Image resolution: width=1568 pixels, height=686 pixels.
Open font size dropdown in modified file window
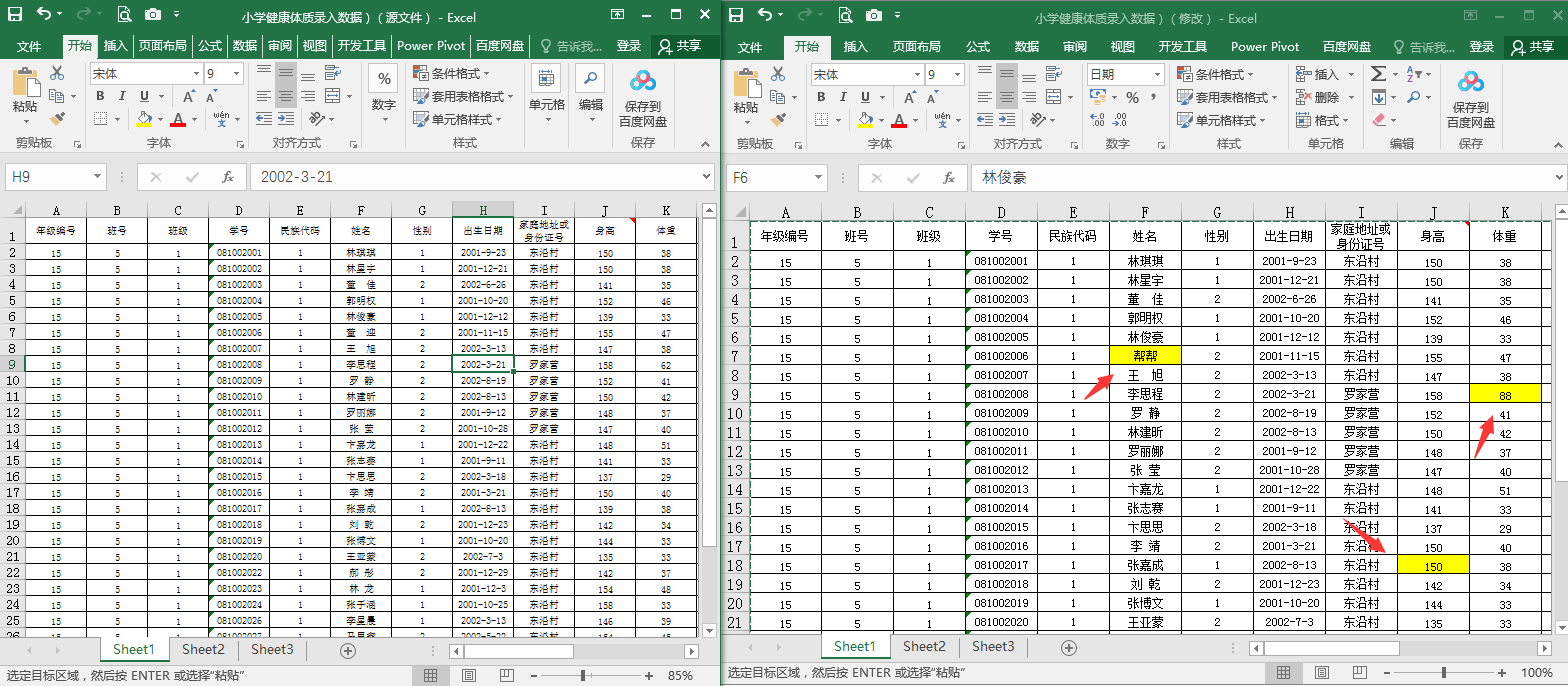tap(958, 75)
